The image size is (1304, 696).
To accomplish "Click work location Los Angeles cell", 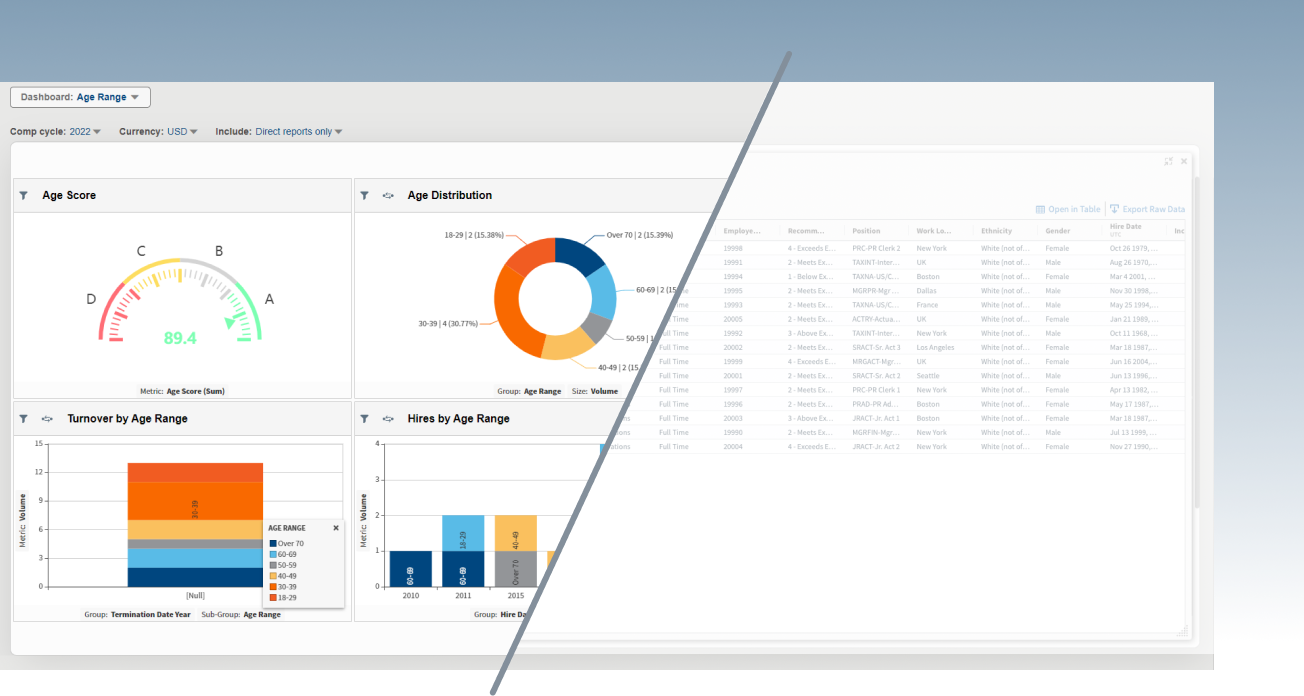I will [x=935, y=347].
